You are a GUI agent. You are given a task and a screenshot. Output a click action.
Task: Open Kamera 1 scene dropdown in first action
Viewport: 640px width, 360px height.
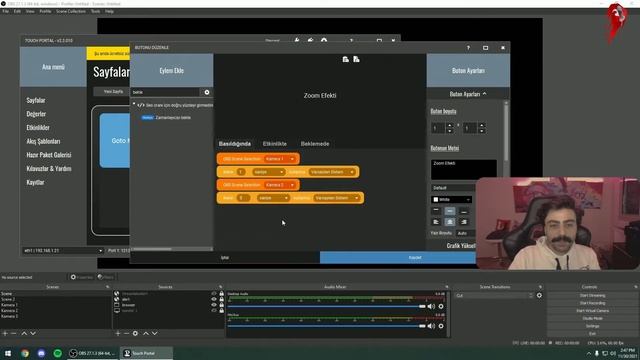(280, 159)
